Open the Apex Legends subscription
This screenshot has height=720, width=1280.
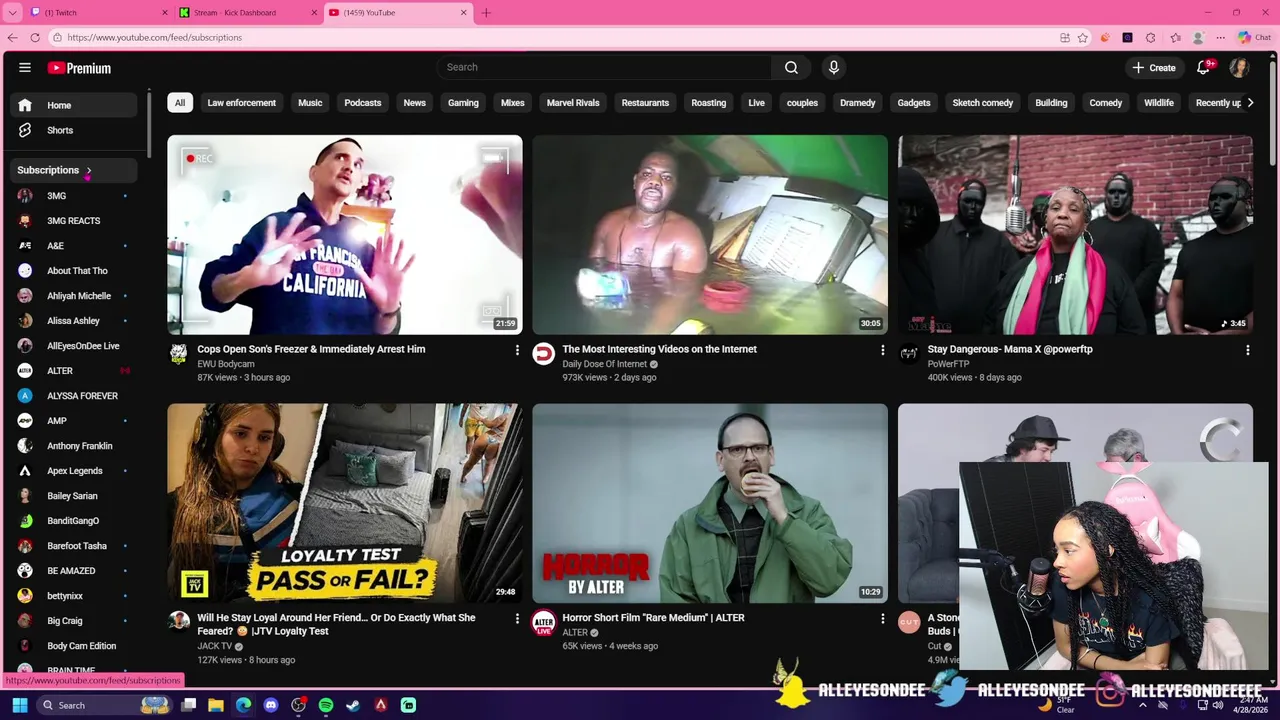click(74, 471)
